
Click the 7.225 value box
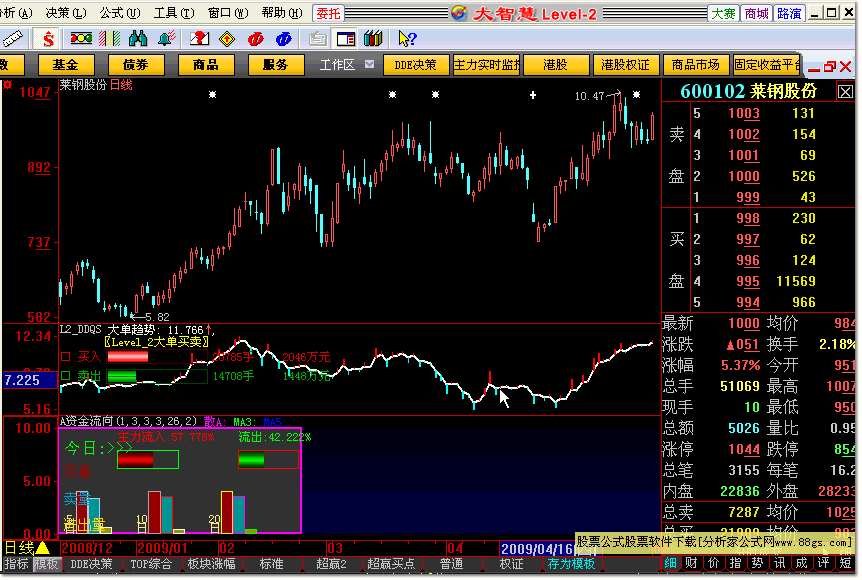point(30,380)
